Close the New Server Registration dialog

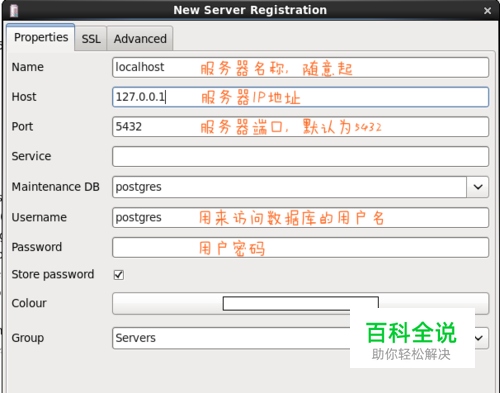[487, 11]
